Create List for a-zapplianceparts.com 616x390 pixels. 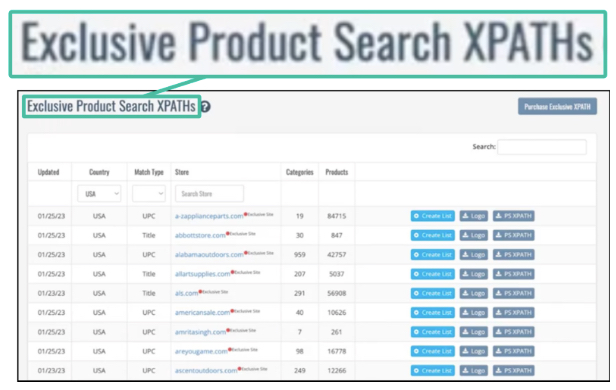click(x=433, y=216)
